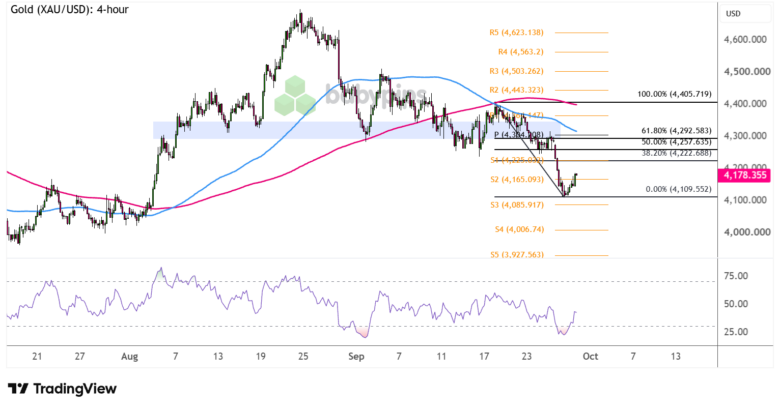Click the 25 date label on the time axis
Viewport: 780px width, 409px height.
point(303,356)
